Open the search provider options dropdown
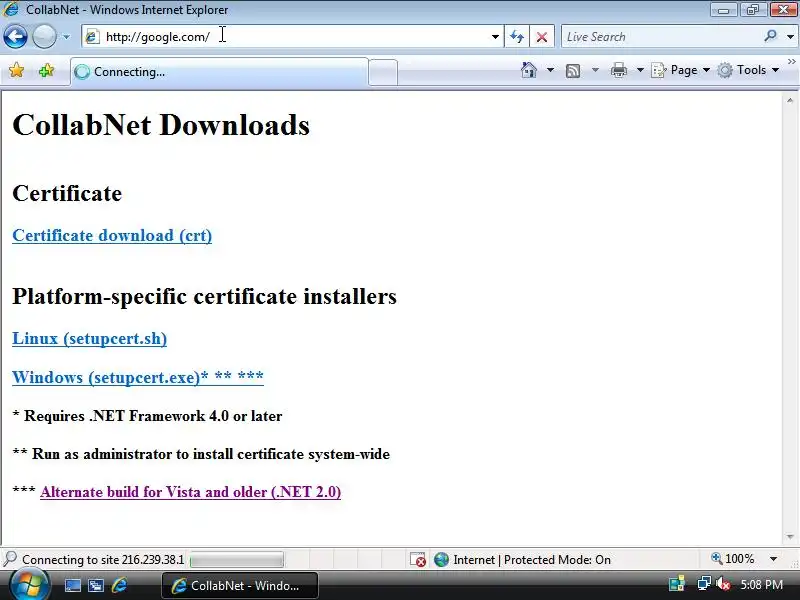The image size is (800, 600). (x=790, y=37)
